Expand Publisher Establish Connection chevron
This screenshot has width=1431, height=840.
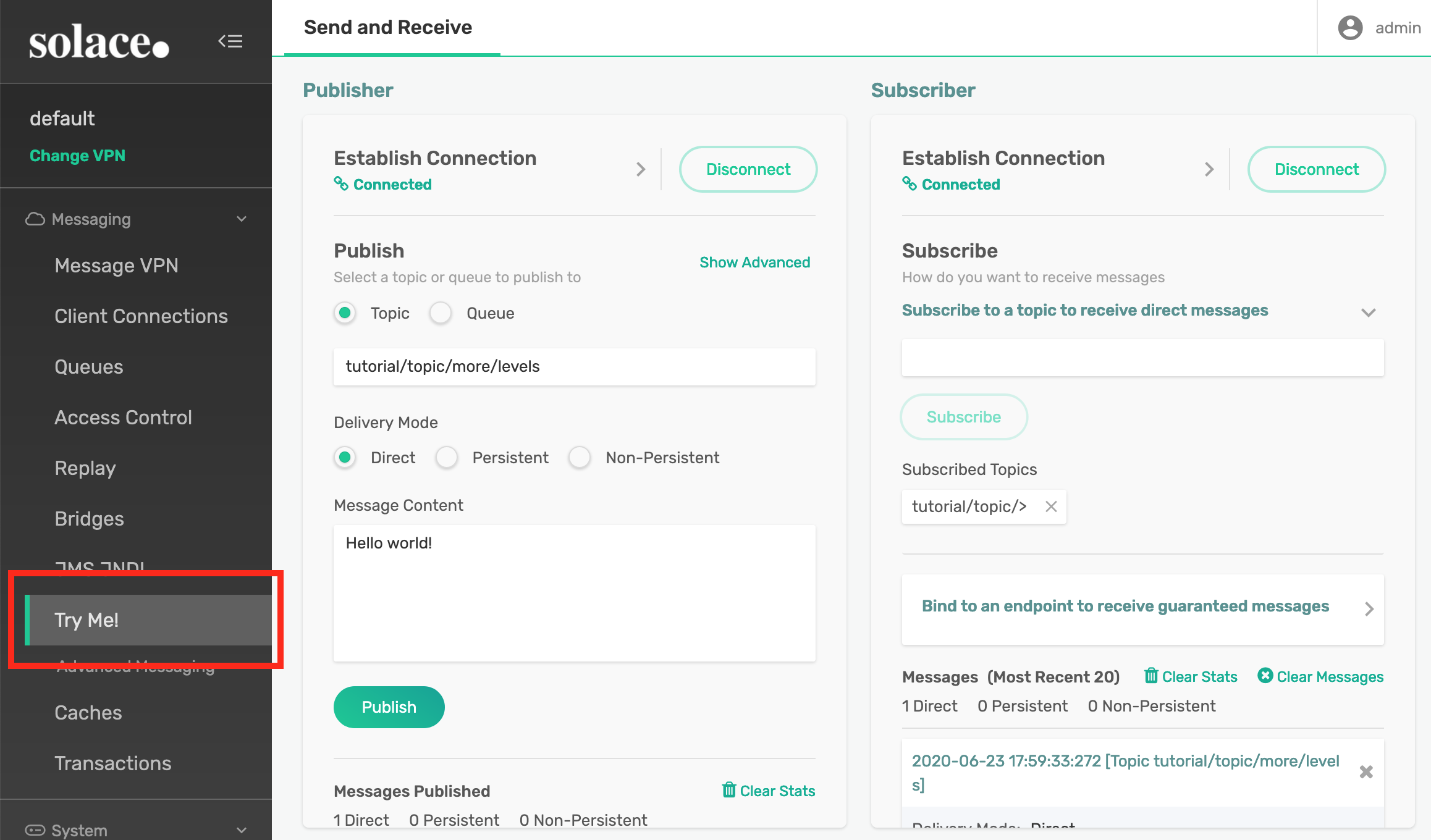[641, 169]
